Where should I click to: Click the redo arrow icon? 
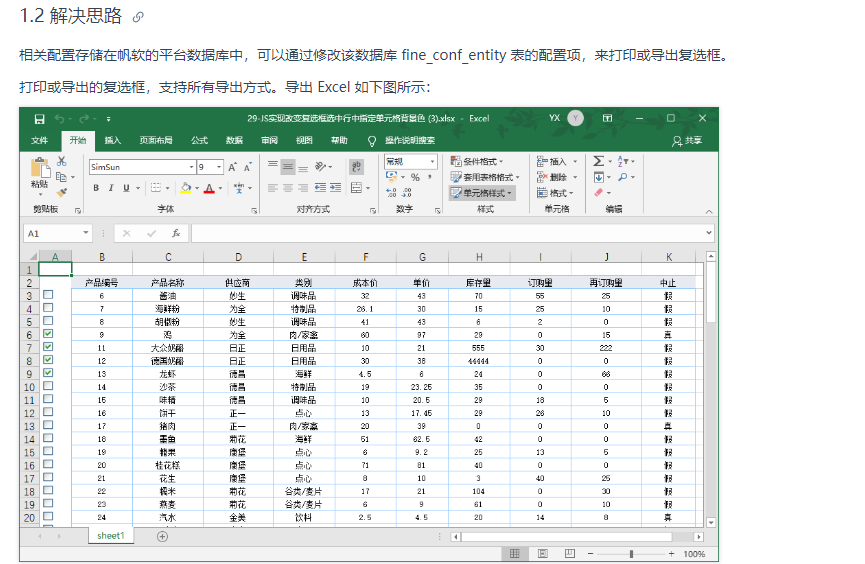pos(84,119)
